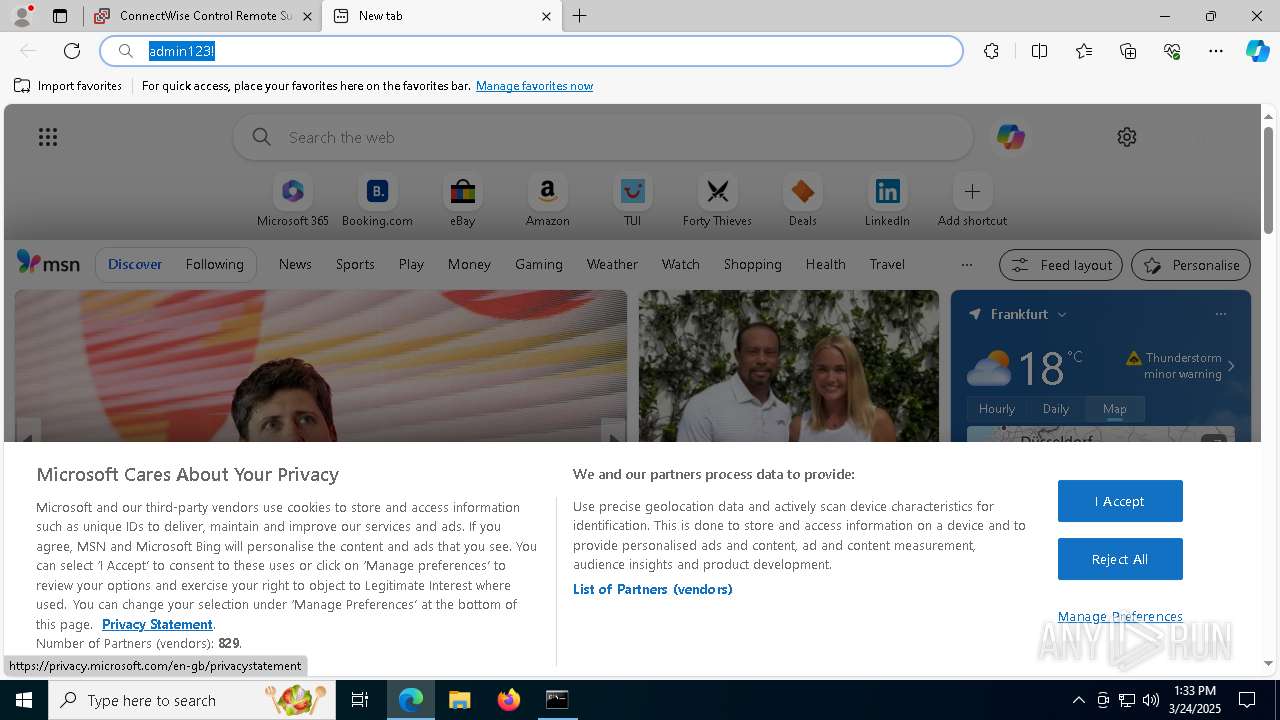Viewport: 1280px width, 720px height.
Task: Open the Collections icon
Action: 1128,51
